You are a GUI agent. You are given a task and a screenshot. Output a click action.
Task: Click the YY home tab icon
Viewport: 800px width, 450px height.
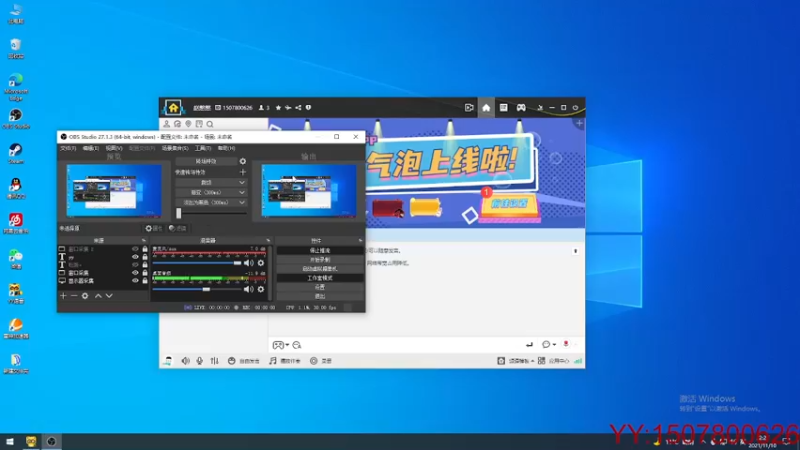coord(486,108)
